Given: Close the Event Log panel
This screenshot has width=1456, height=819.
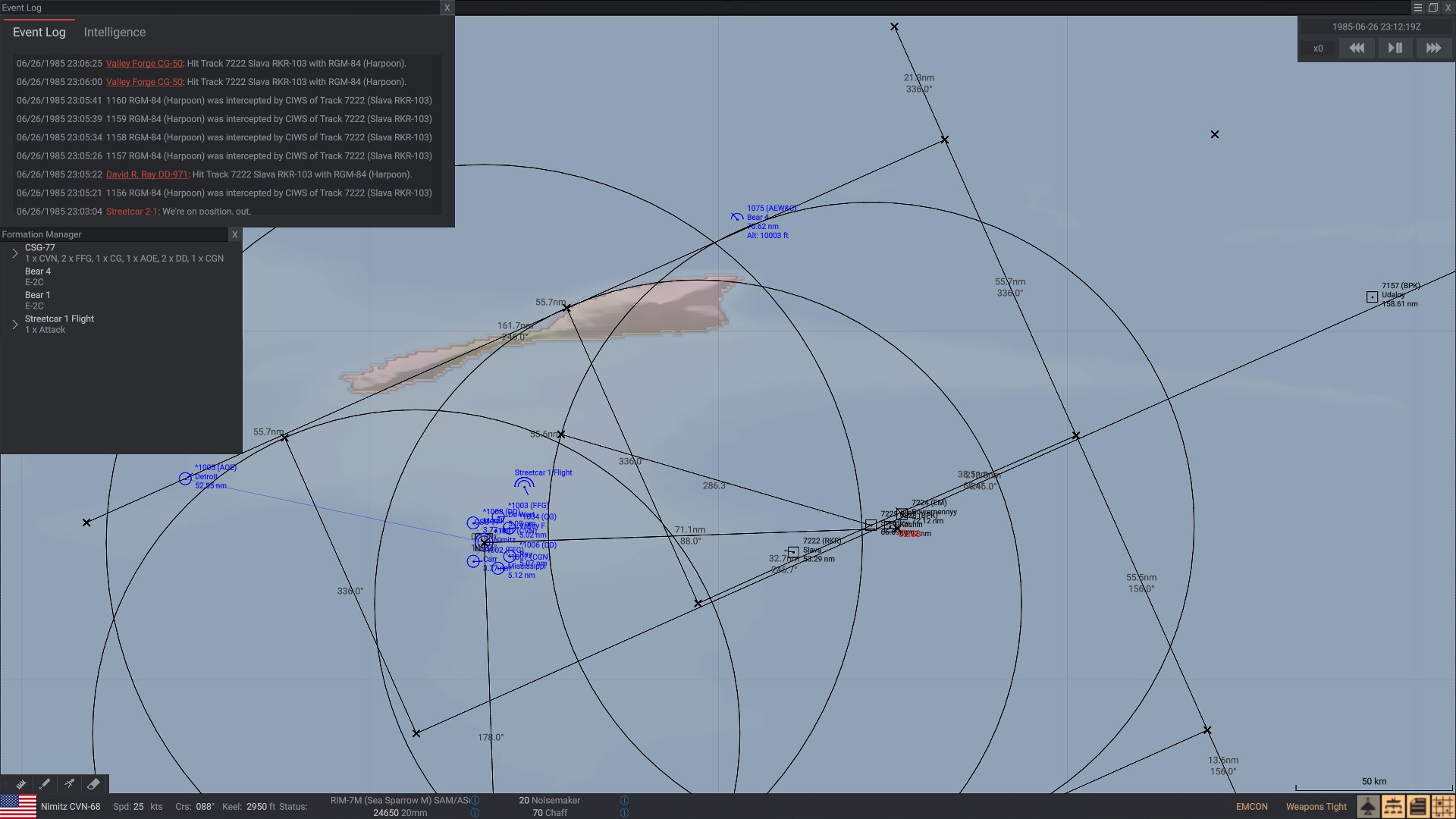Looking at the screenshot, I should pos(447,8).
